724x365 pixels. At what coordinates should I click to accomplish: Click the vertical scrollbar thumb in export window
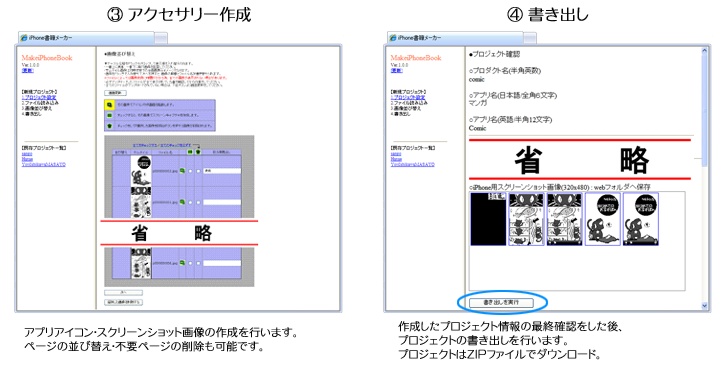(704, 111)
